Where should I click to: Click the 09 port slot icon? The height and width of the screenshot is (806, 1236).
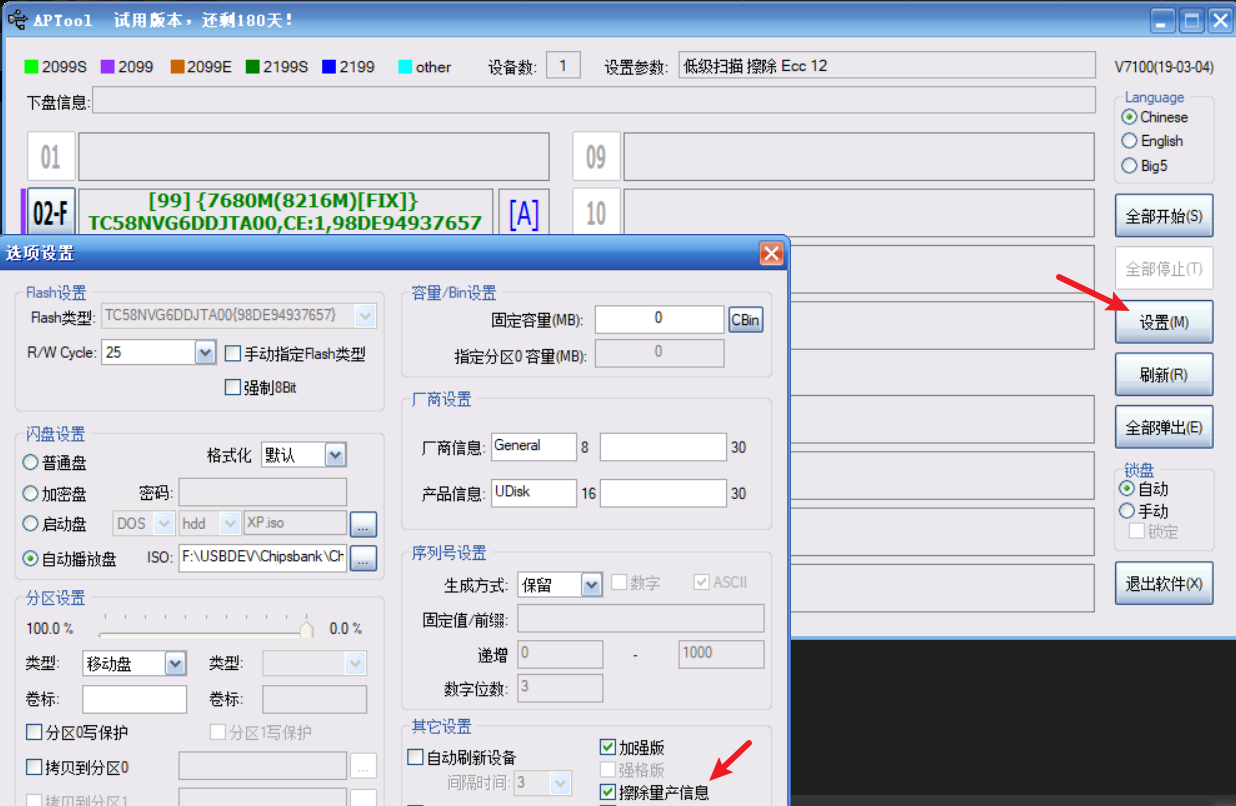[596, 157]
